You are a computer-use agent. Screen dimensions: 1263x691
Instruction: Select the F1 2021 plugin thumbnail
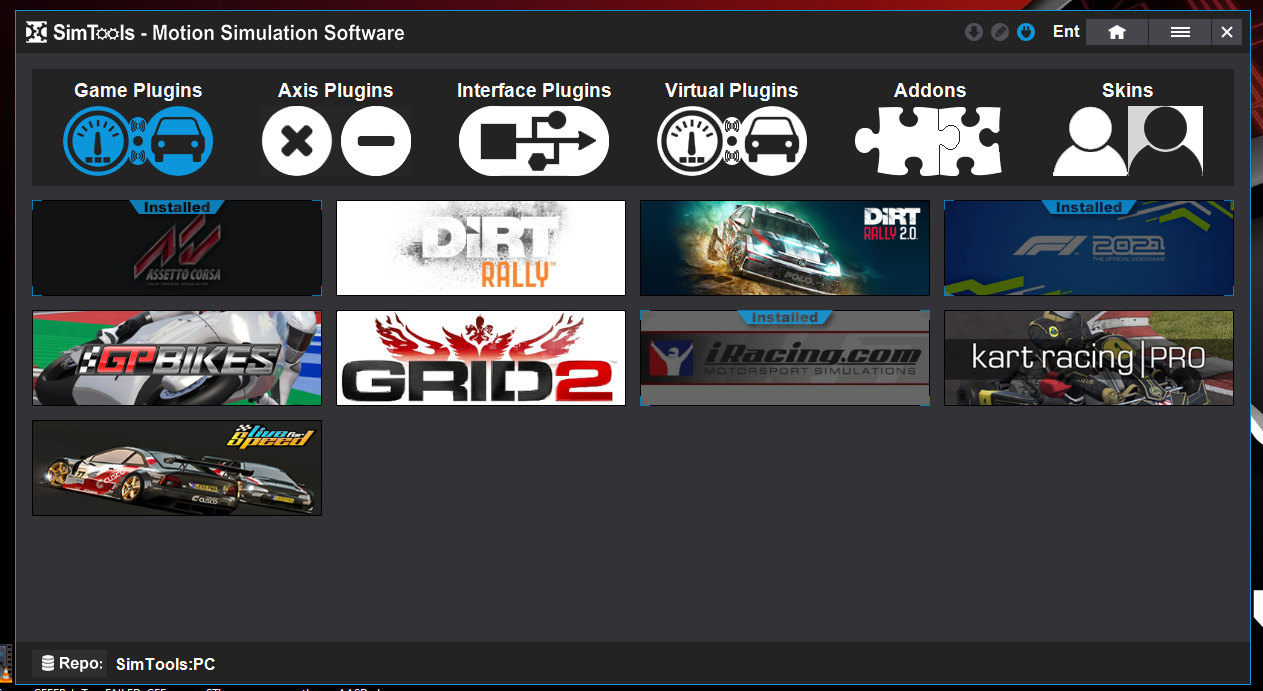[1089, 248]
